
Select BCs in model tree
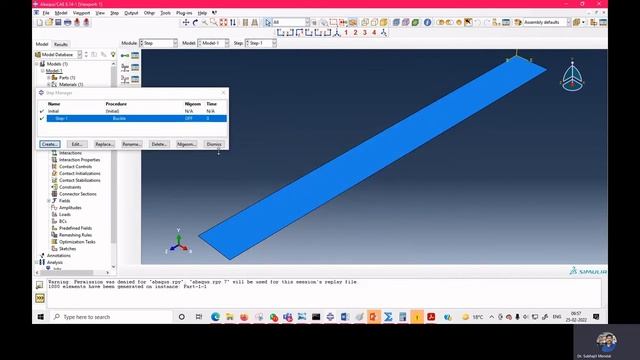point(62,221)
